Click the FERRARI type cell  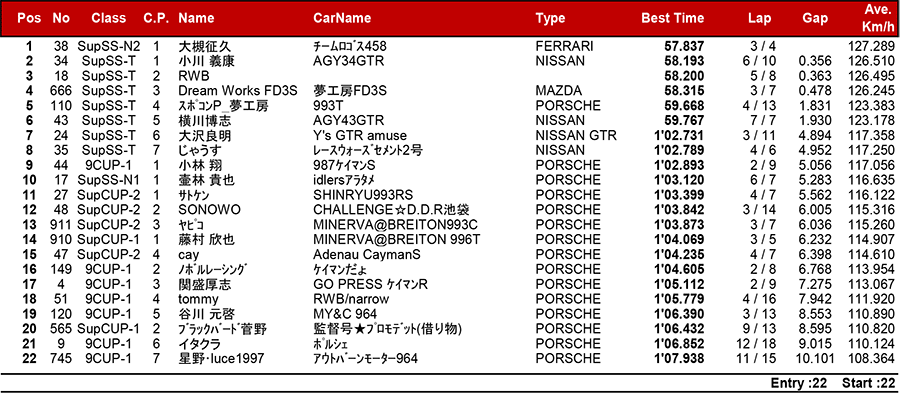click(x=564, y=46)
